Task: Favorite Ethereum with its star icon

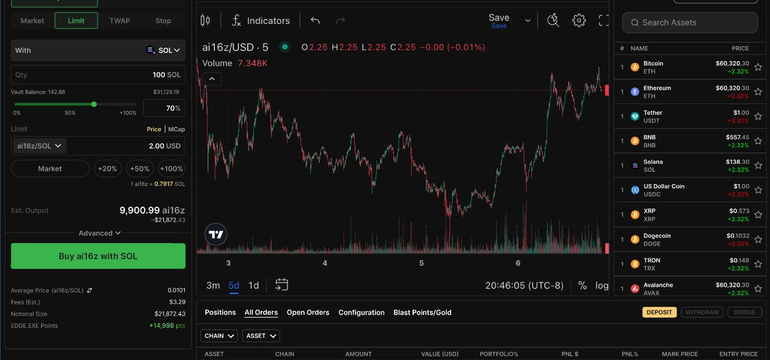Action: pos(758,92)
